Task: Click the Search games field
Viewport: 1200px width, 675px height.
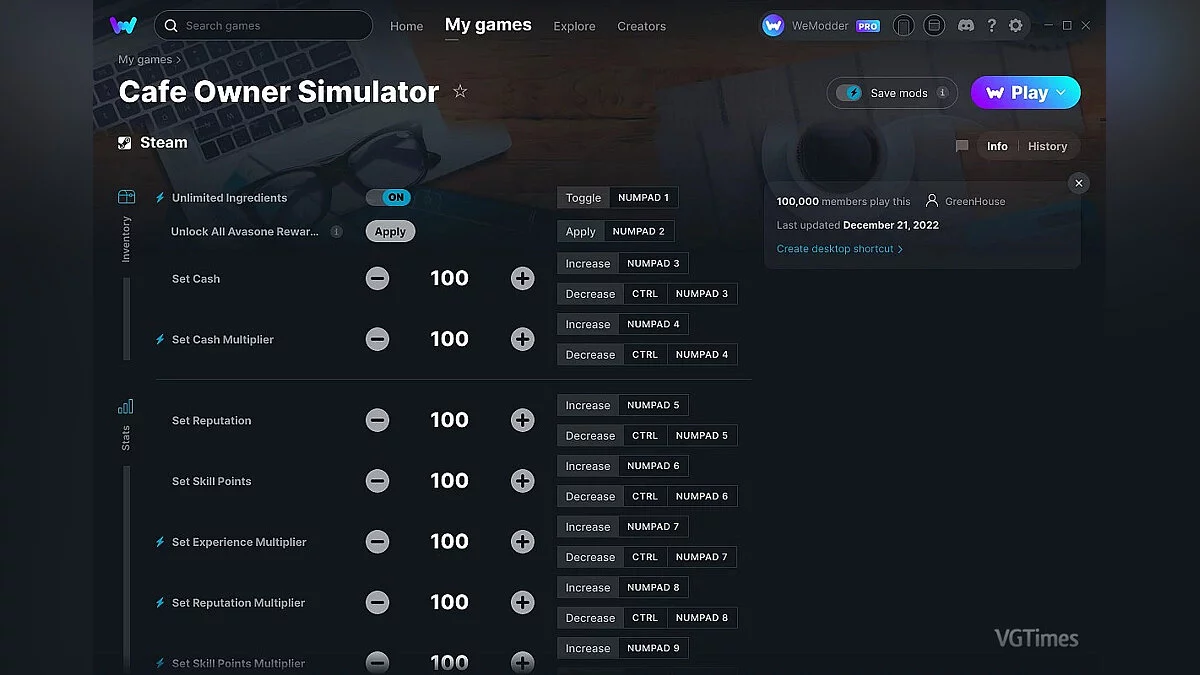Action: (x=264, y=25)
